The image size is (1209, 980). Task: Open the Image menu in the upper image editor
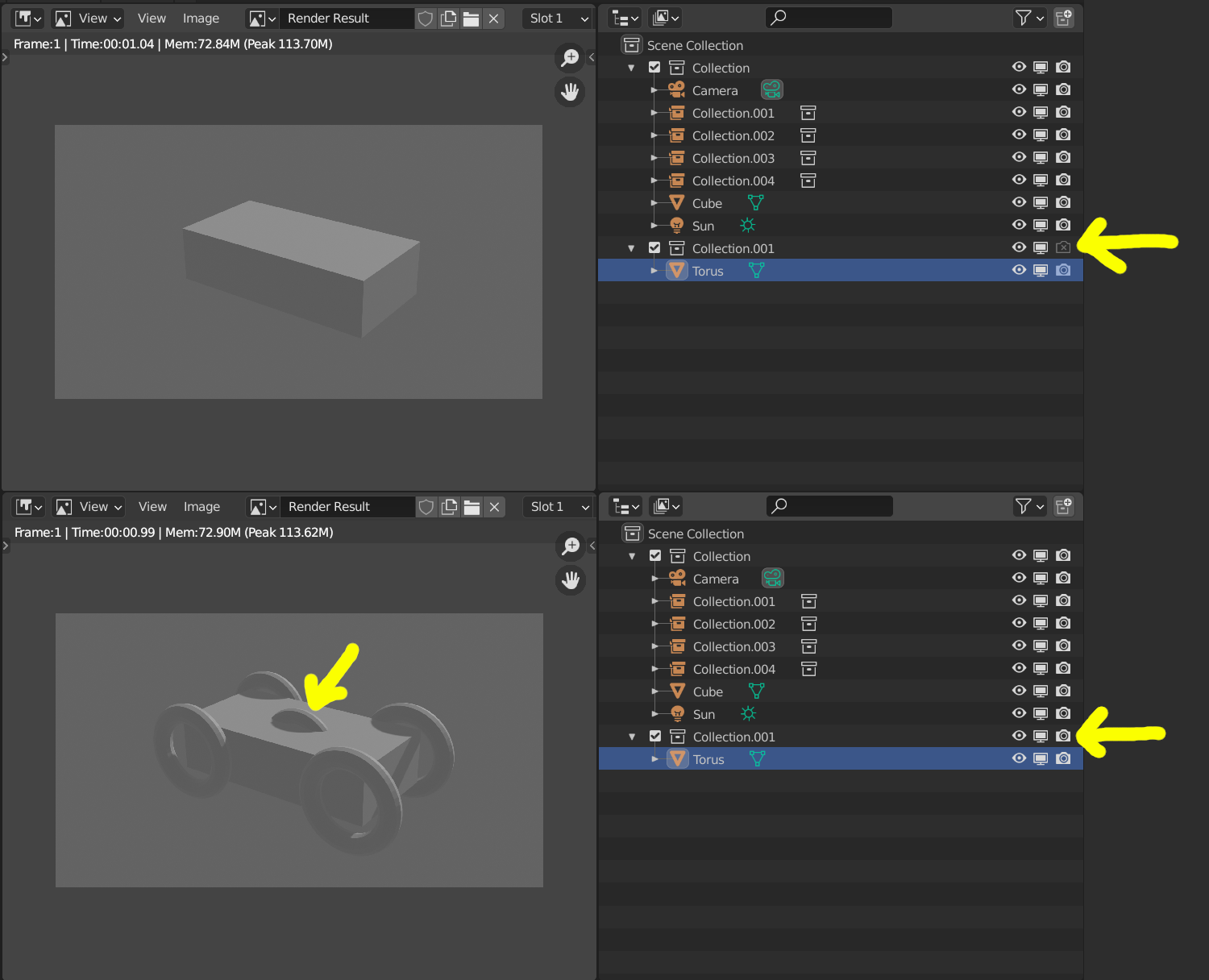201,19
